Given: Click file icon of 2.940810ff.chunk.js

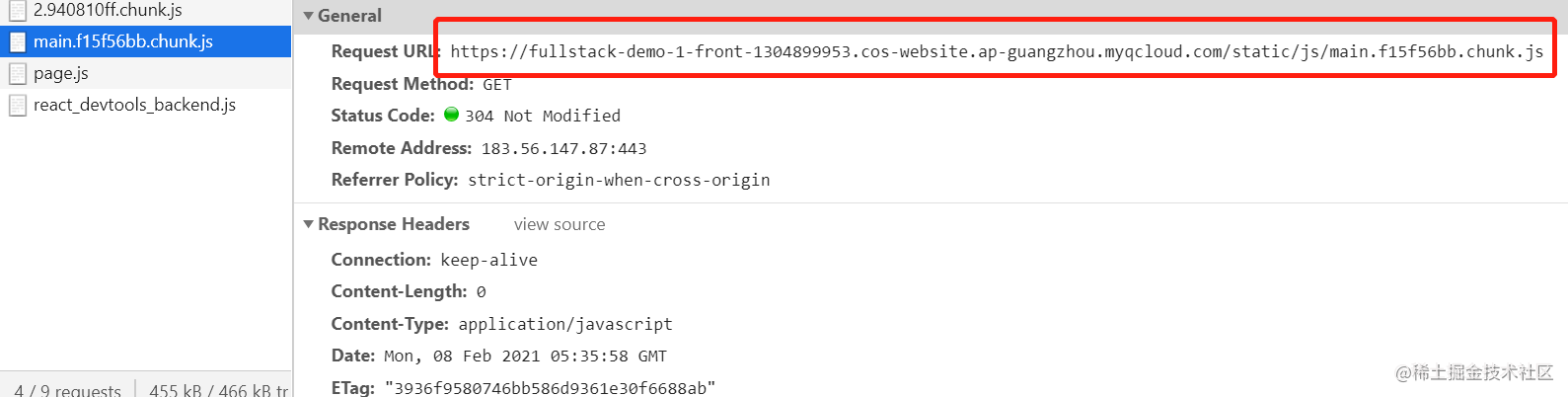Looking at the screenshot, I should 17,10.
